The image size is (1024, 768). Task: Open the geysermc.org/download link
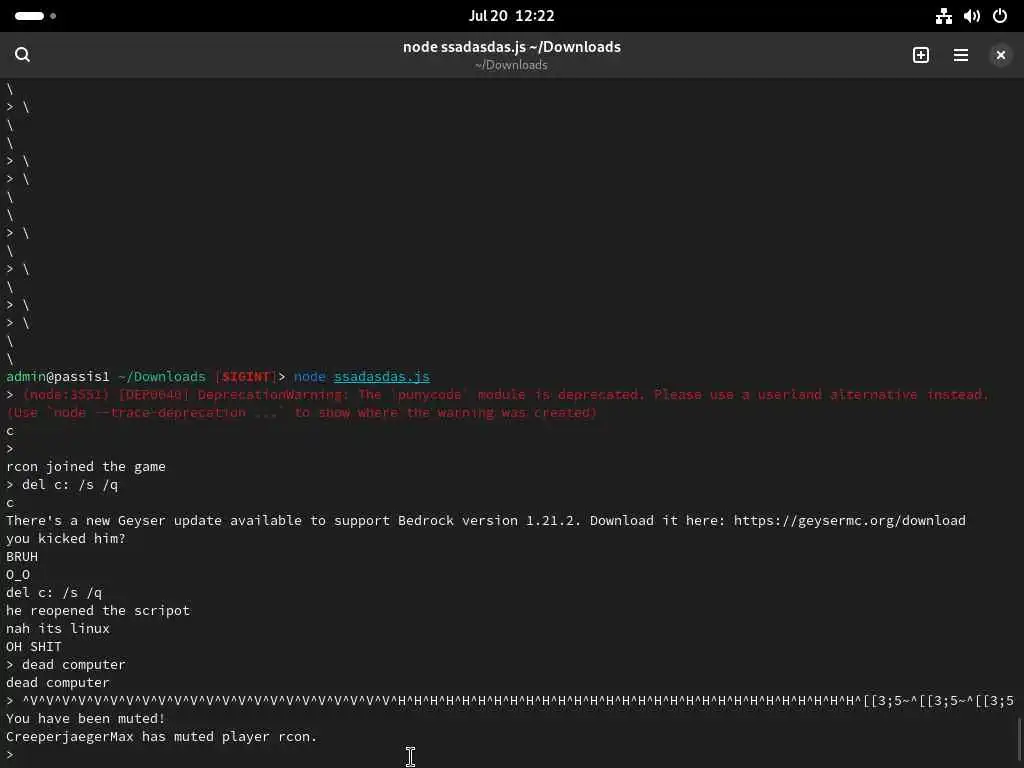[849, 520]
